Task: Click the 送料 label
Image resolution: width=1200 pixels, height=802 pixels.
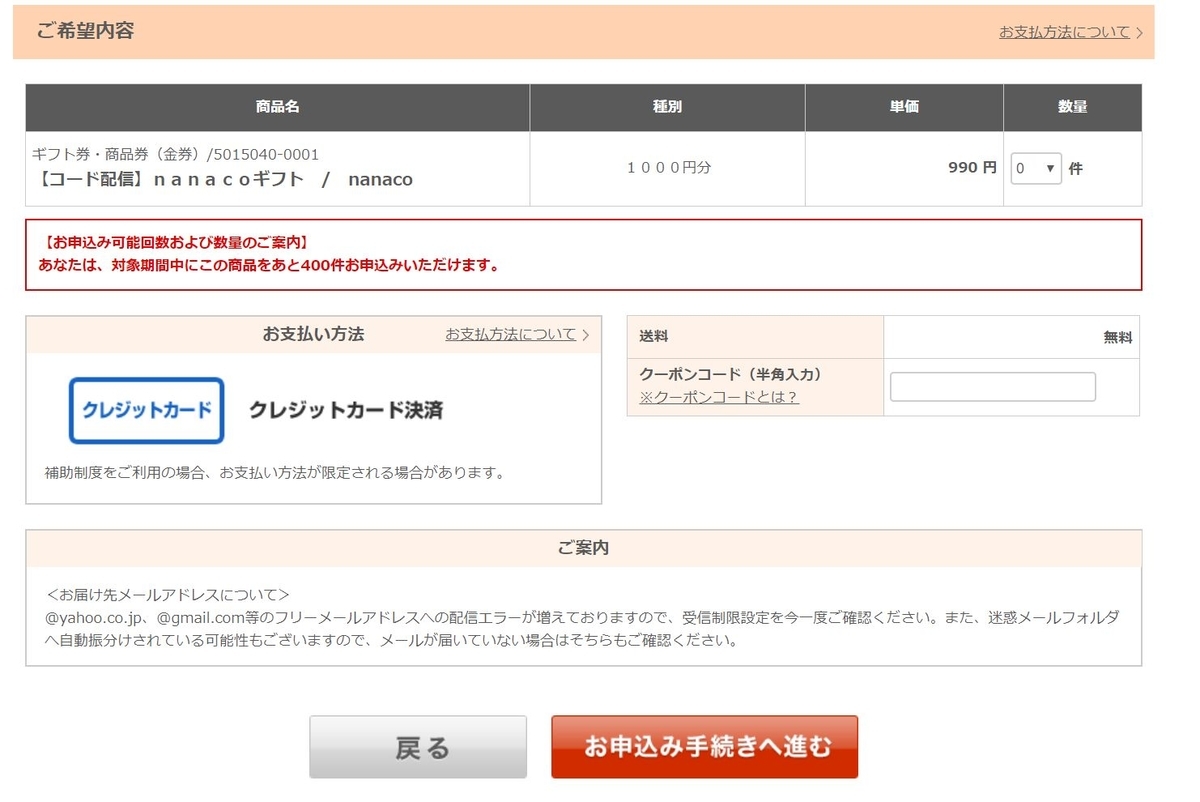Action: click(x=654, y=338)
